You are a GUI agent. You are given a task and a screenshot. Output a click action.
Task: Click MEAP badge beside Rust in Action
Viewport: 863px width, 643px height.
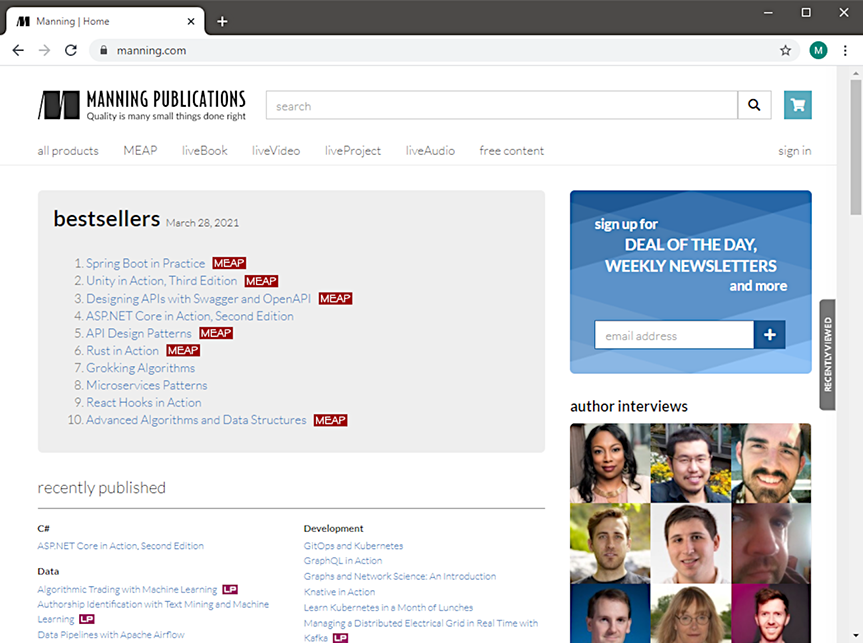coord(183,350)
